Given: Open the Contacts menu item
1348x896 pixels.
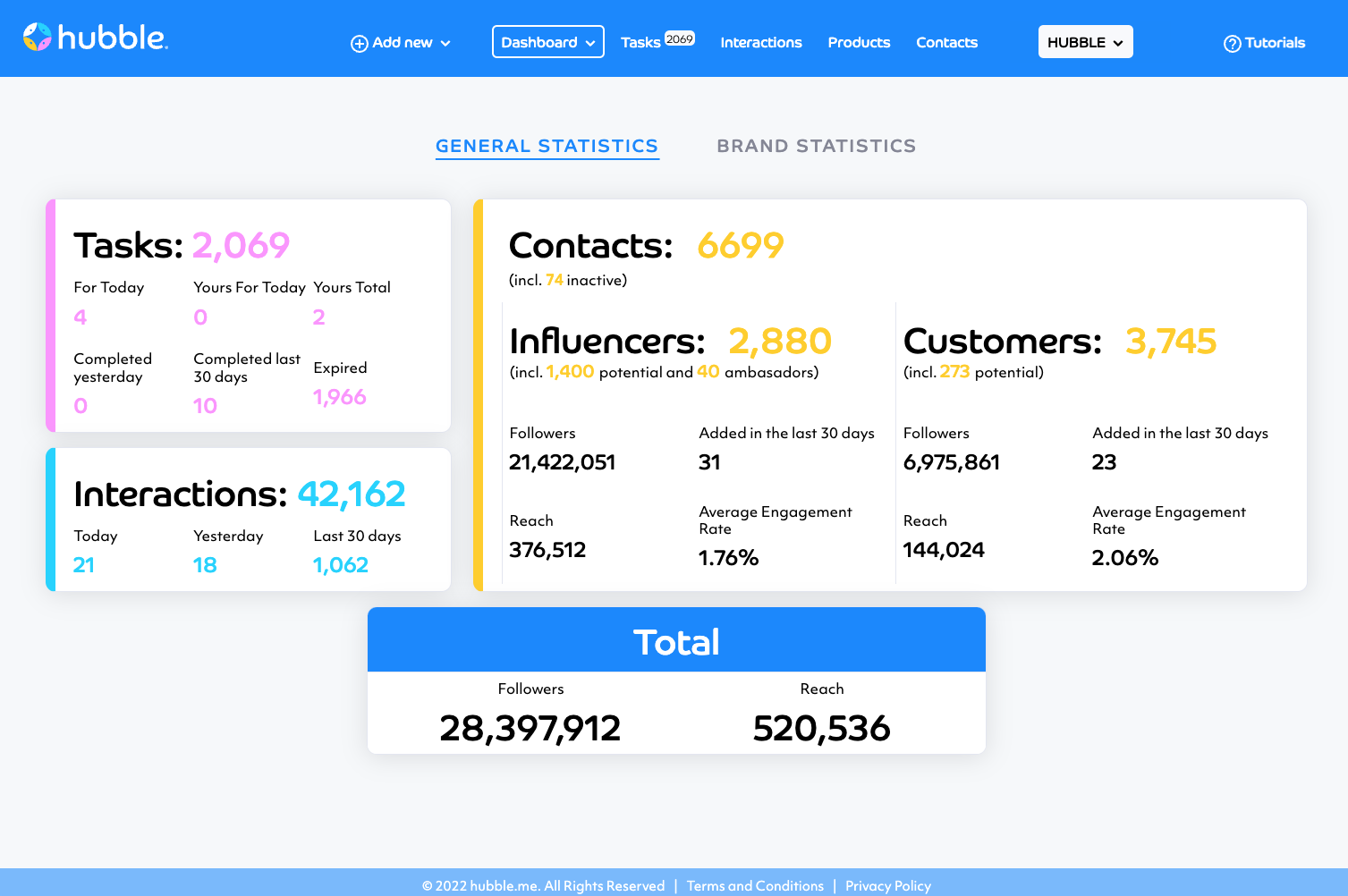Looking at the screenshot, I should [945, 42].
